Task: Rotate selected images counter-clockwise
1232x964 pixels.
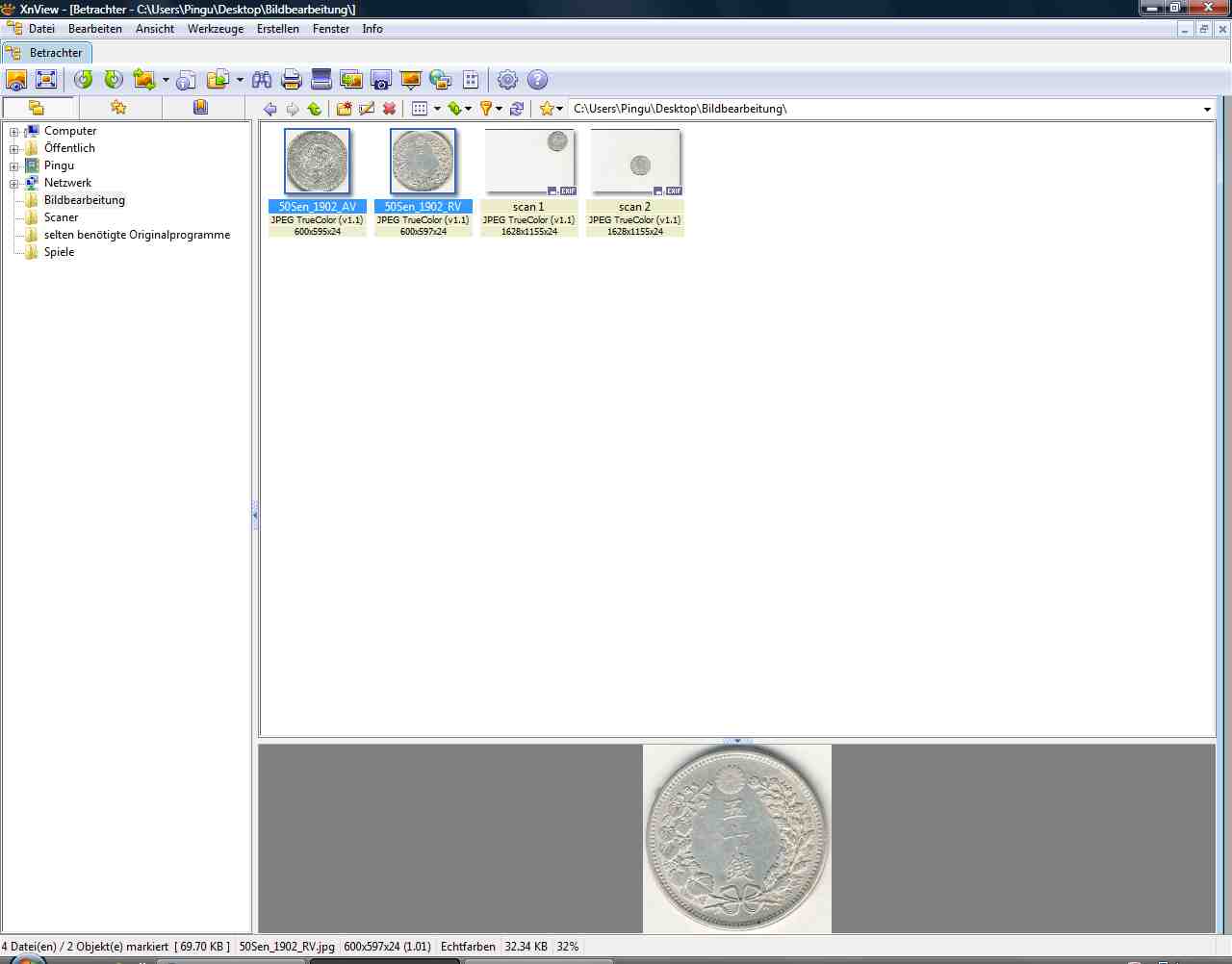Action: [x=84, y=80]
